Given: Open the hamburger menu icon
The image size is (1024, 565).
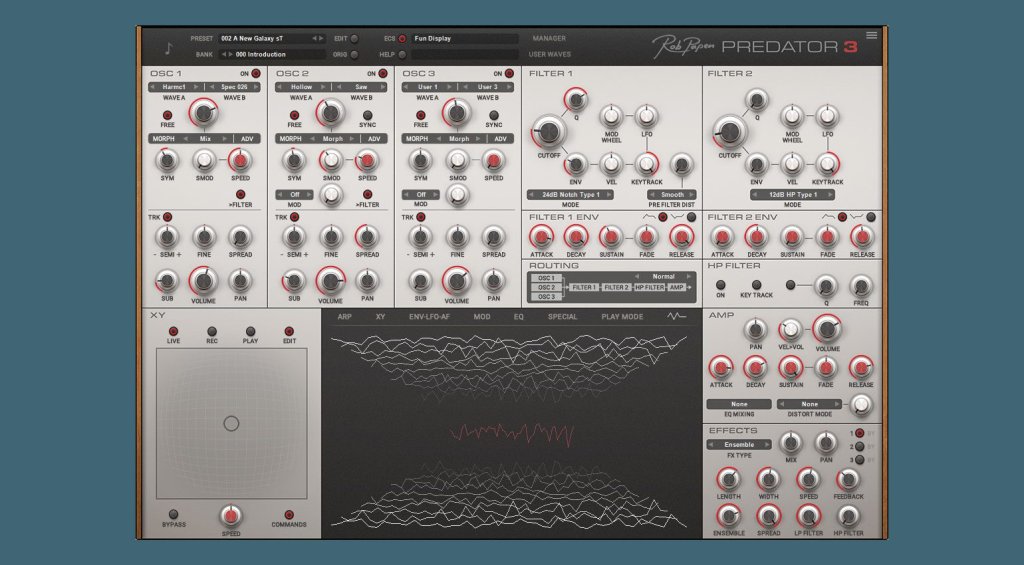Looking at the screenshot, I should (x=871, y=35).
